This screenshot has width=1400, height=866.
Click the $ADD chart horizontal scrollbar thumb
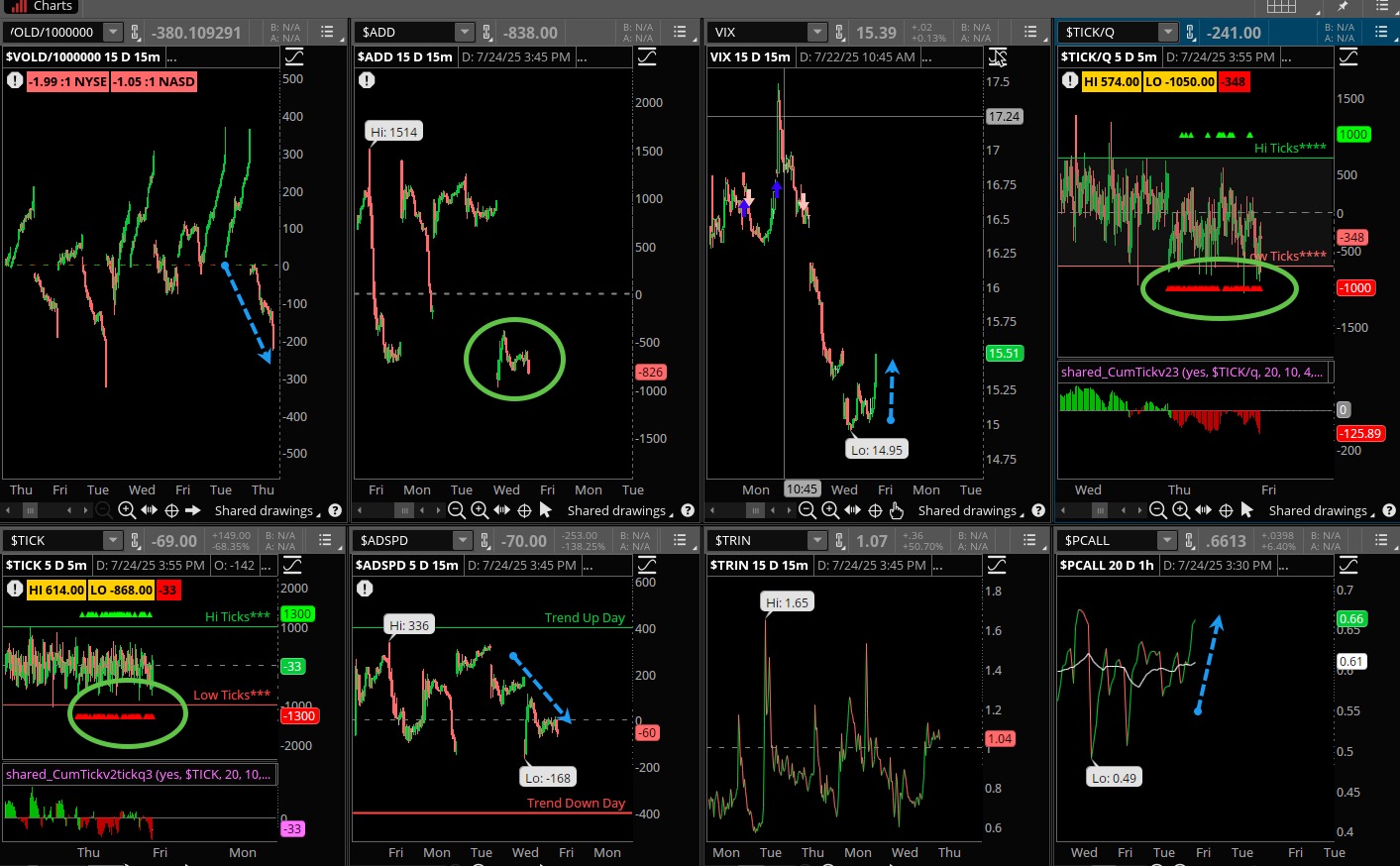coord(403,510)
